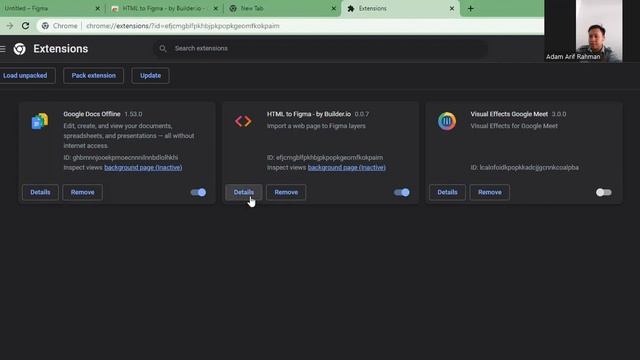
Task: Disable the Google Docs Offline toggle
Action: pos(199,192)
